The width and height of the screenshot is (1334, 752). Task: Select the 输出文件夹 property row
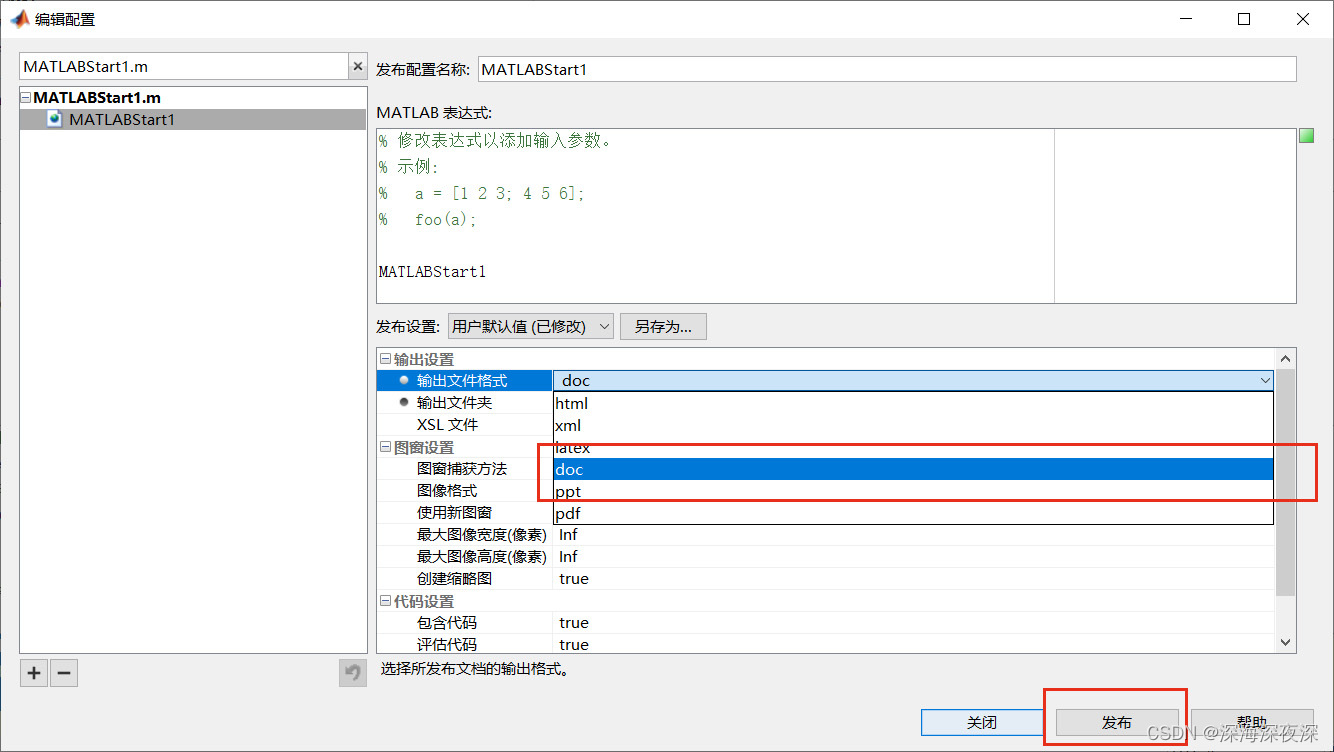[465, 402]
